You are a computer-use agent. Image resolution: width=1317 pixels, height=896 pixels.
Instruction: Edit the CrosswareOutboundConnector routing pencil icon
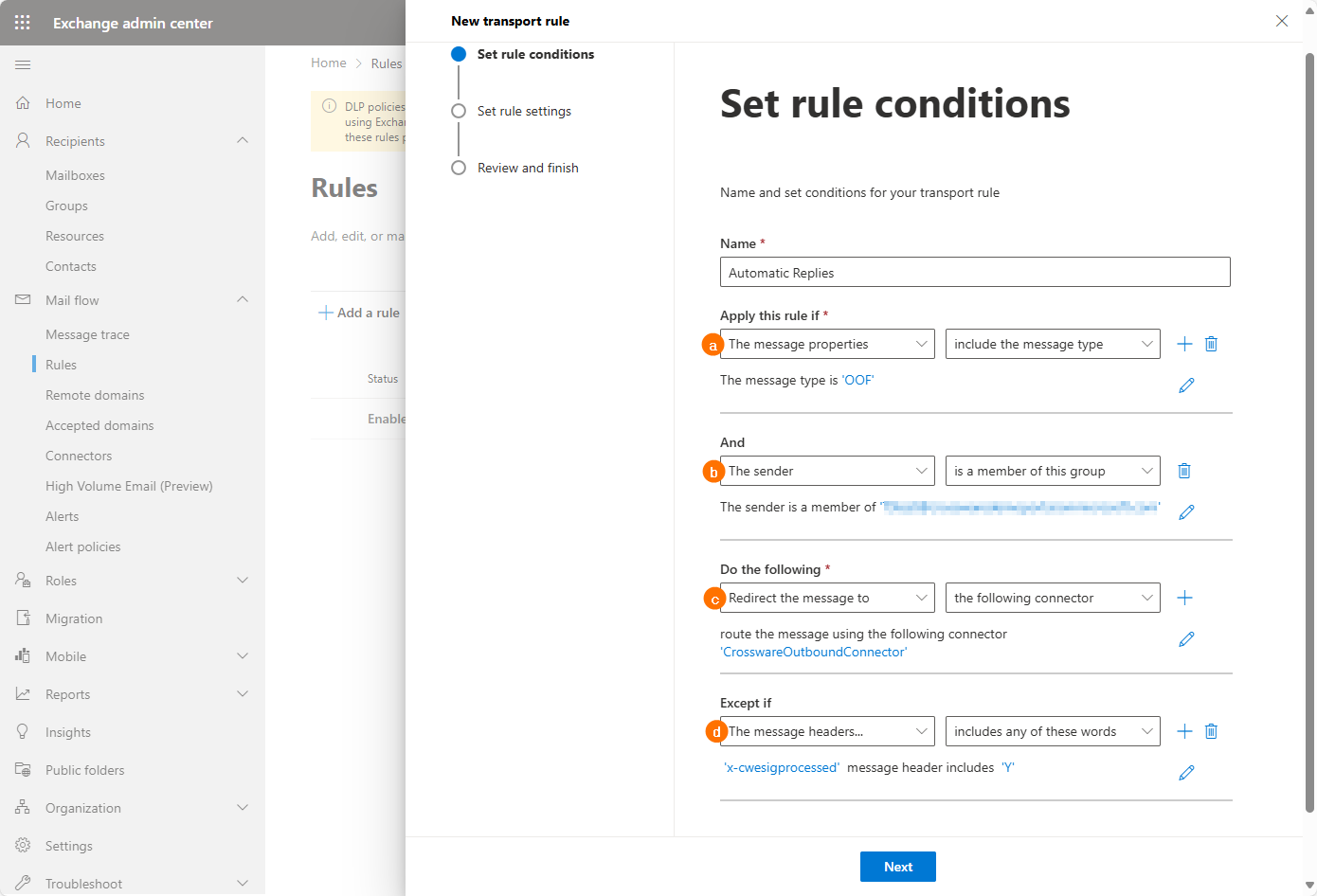pyautogui.click(x=1186, y=639)
